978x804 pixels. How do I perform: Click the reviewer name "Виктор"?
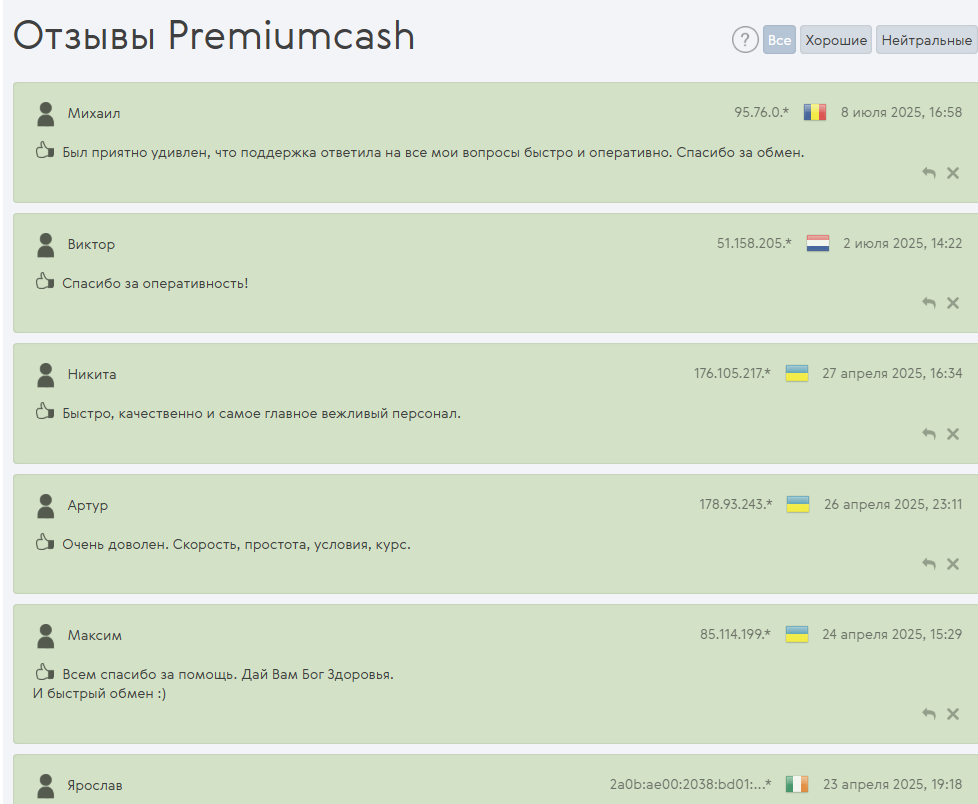[91, 245]
